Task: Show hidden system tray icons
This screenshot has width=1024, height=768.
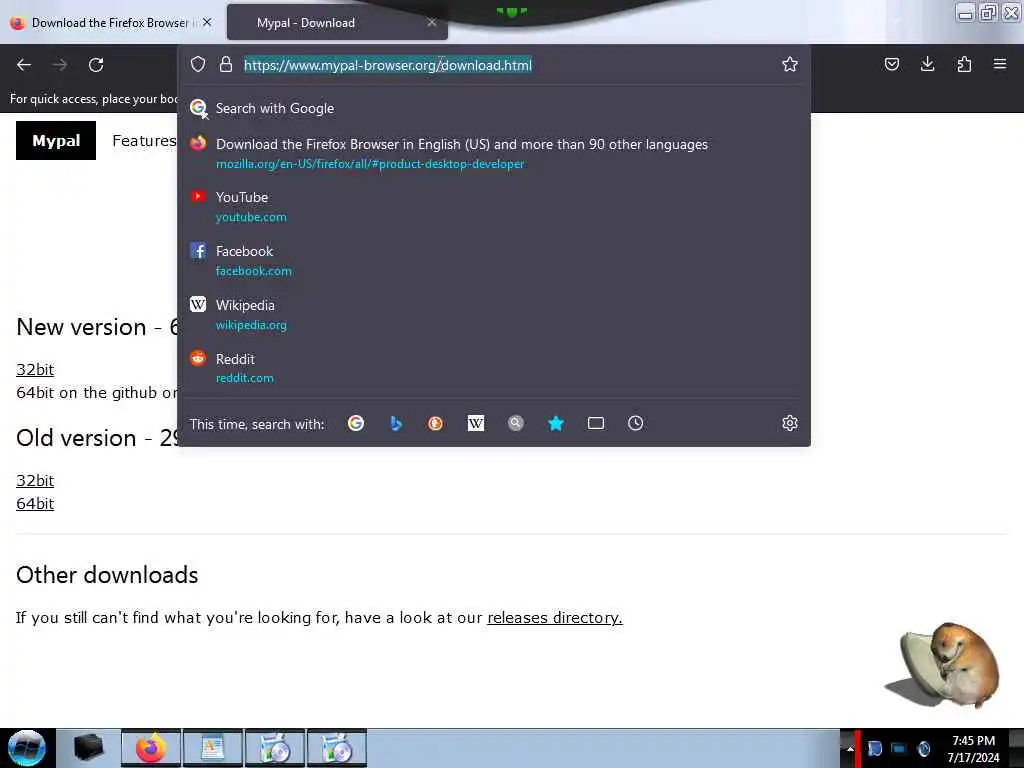Action: (850, 748)
